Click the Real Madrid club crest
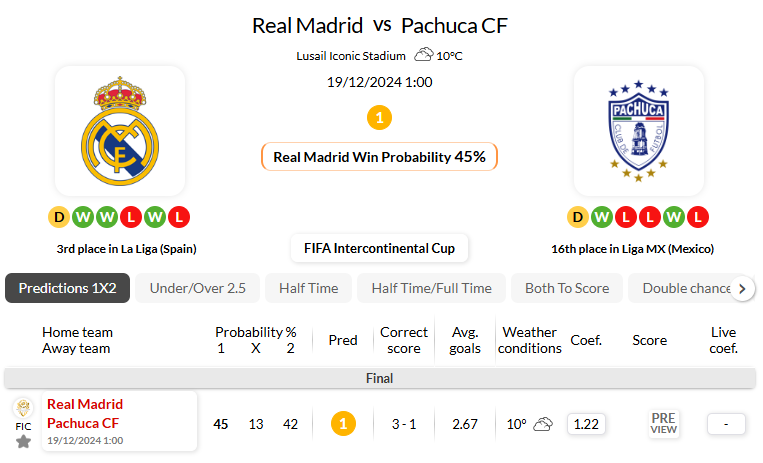 (120, 130)
